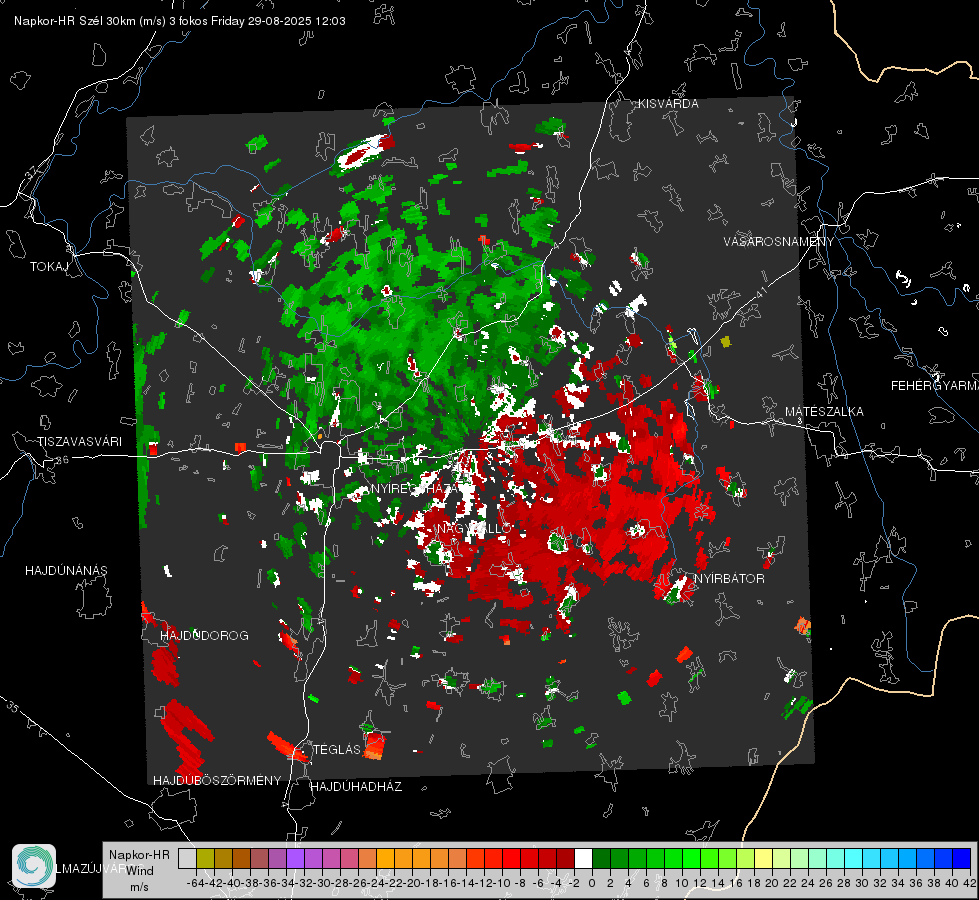Click the legend title 'Napkor-HR'
Screen dimensions: 979x900
139,855
